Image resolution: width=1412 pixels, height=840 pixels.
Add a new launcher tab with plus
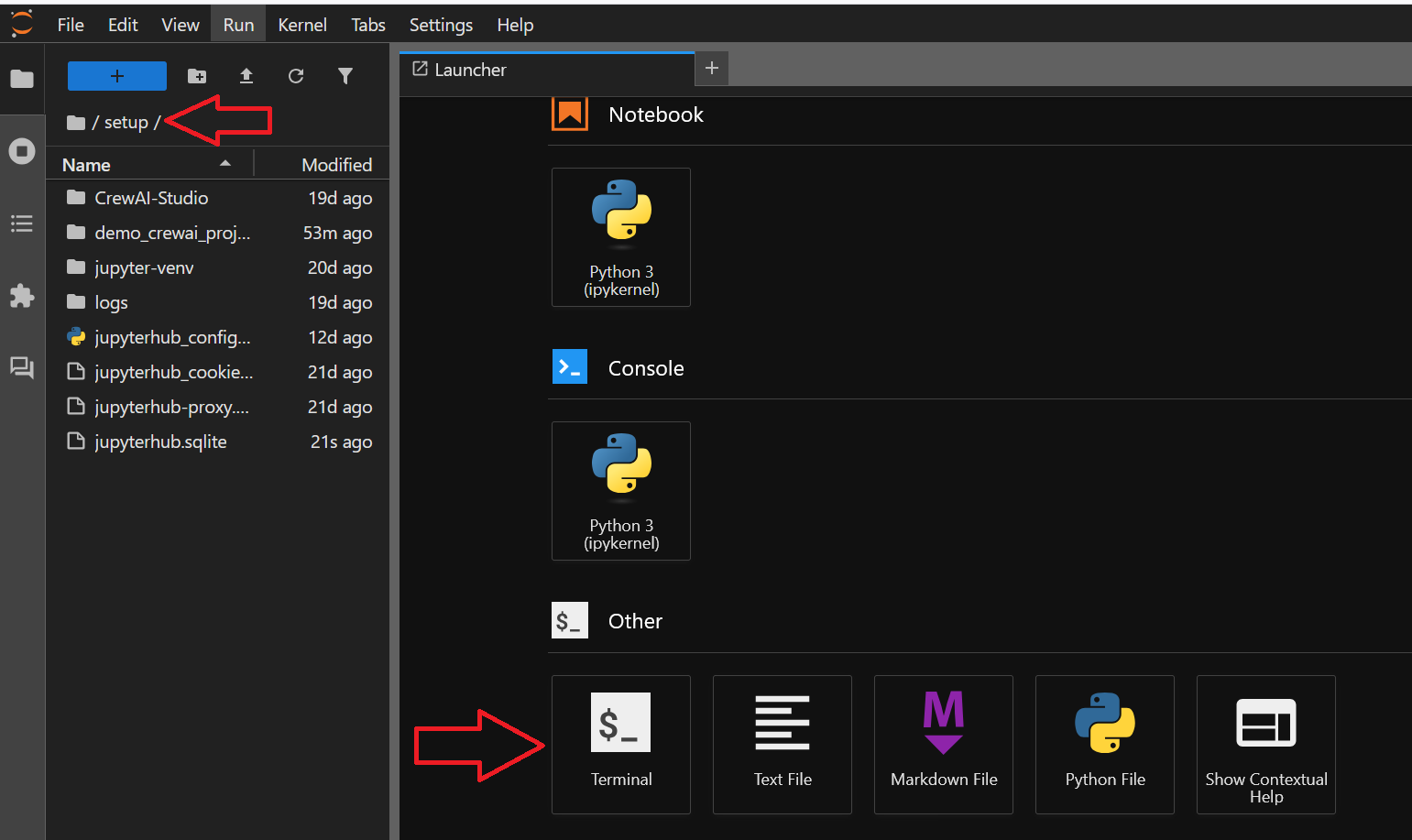[x=712, y=69]
